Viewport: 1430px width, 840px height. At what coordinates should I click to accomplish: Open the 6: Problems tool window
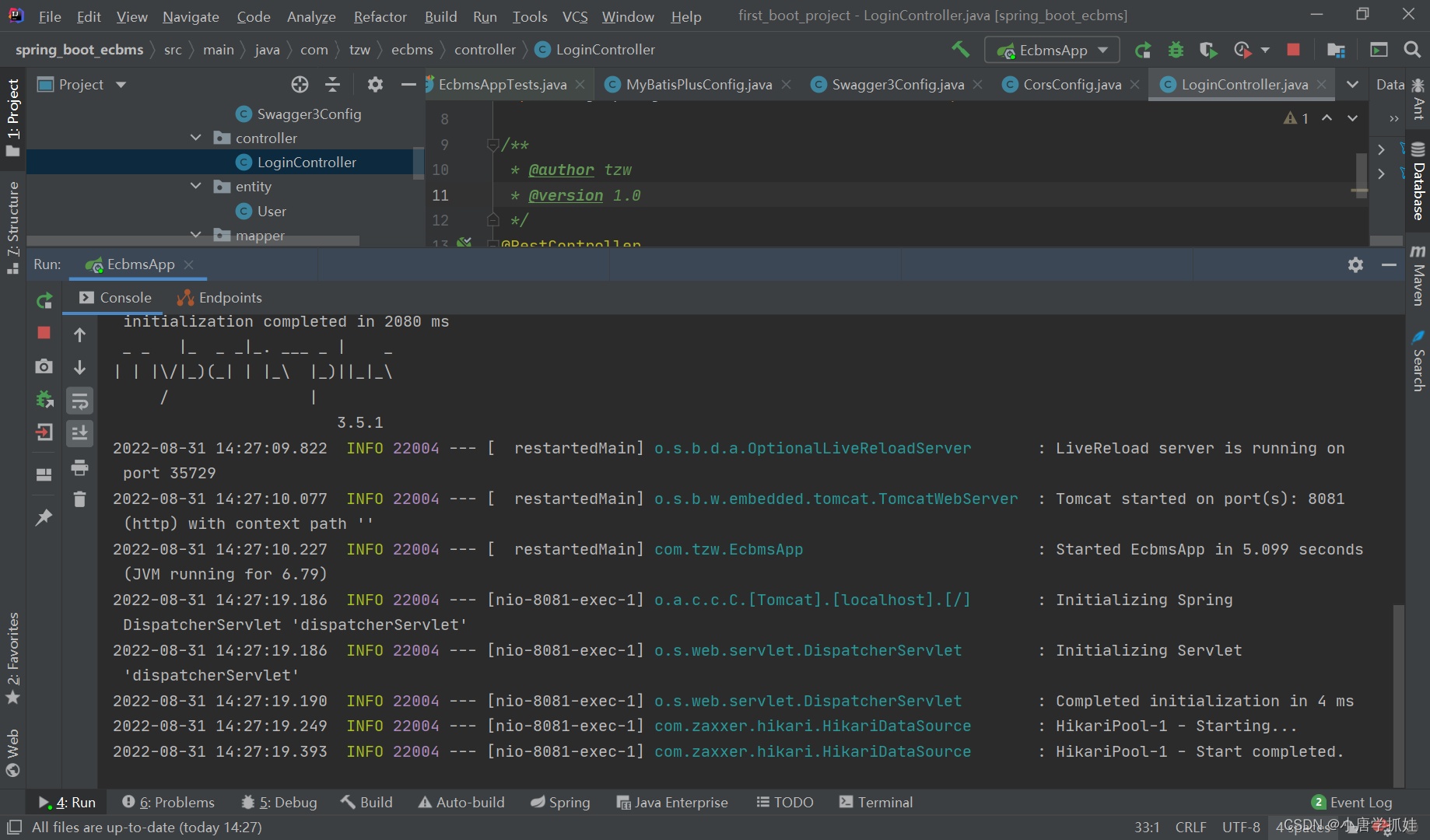pyautogui.click(x=168, y=802)
